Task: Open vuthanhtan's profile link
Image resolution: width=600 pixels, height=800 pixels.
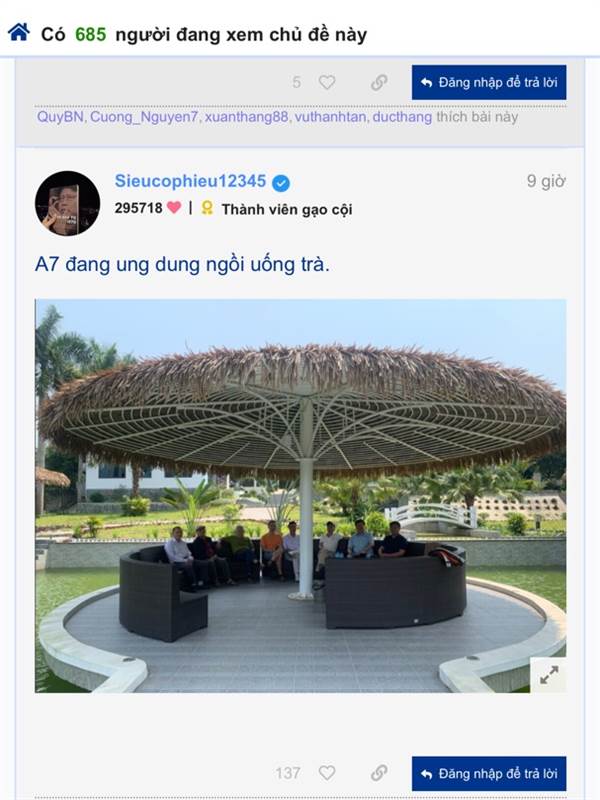Action: pyautogui.click(x=330, y=117)
